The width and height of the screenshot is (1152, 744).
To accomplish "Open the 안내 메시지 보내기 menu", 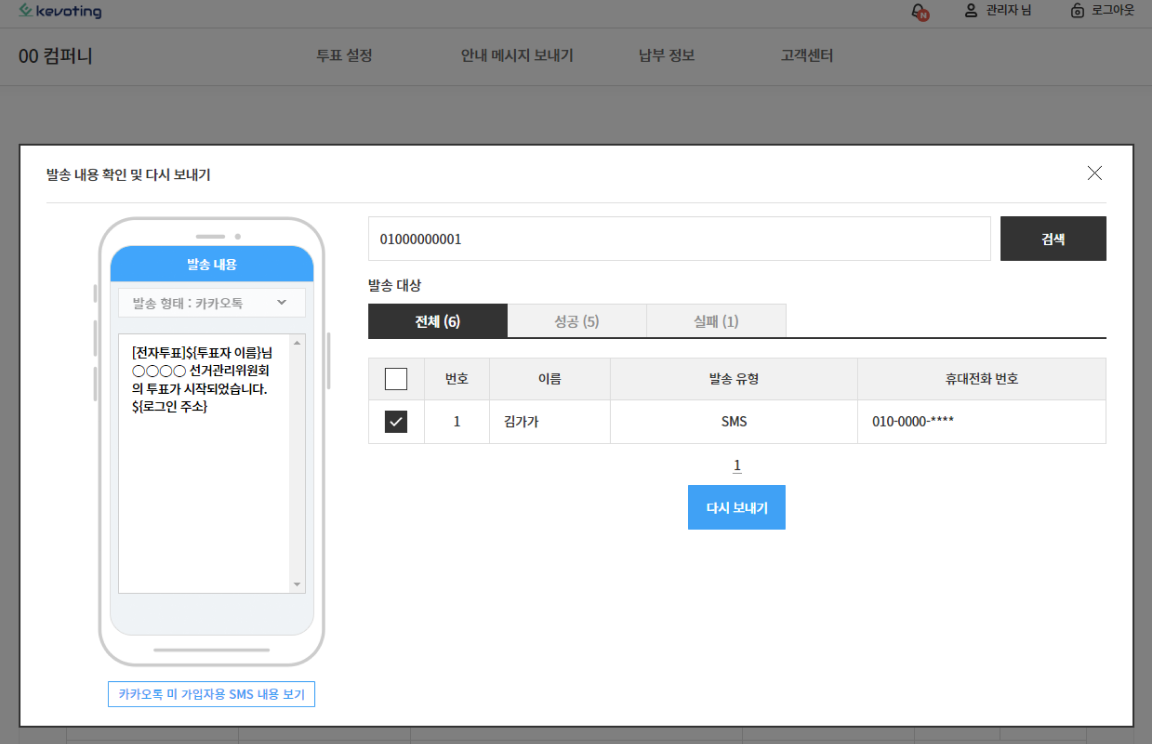I will pyautogui.click(x=517, y=56).
